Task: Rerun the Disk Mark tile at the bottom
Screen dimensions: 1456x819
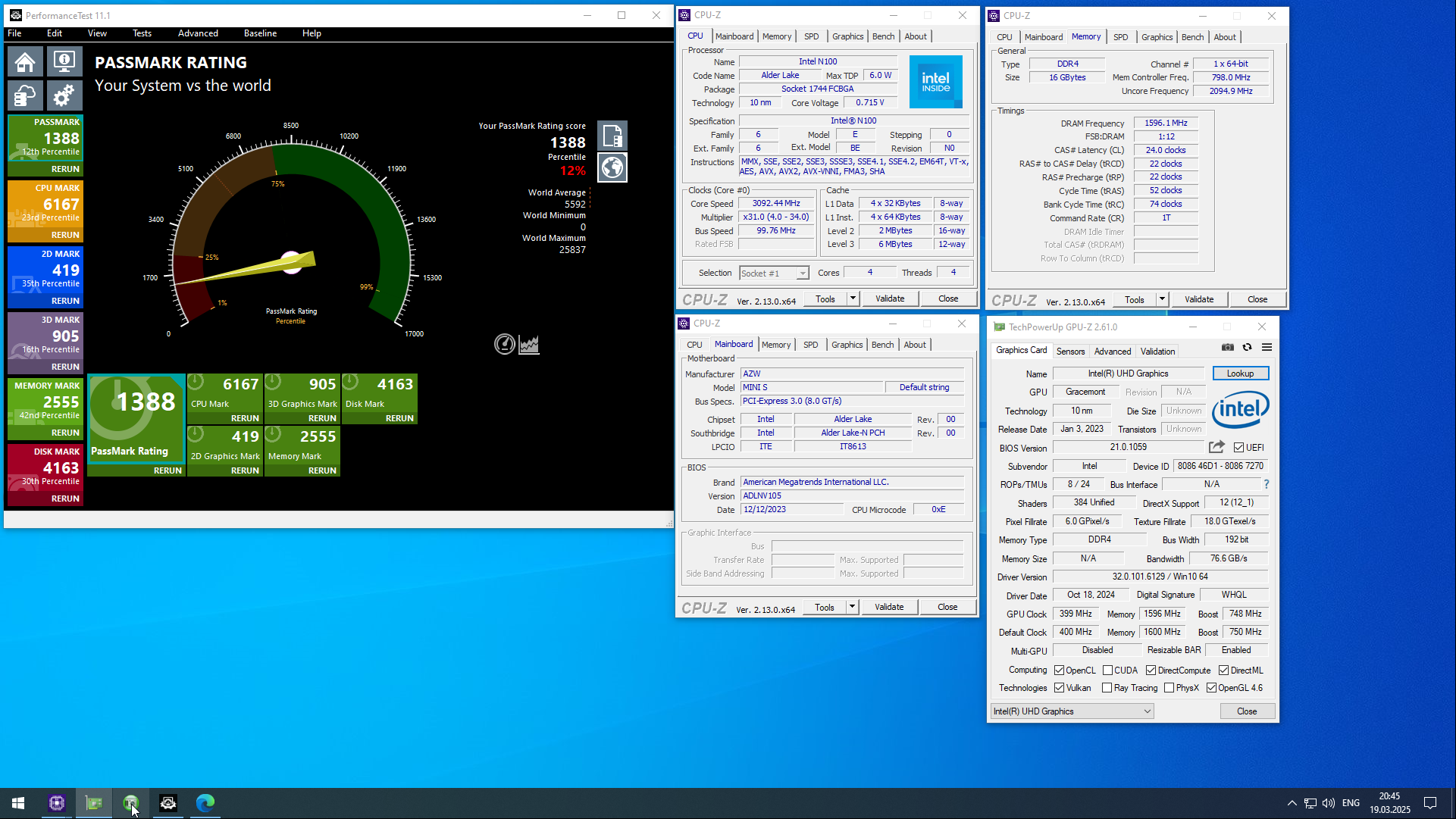Action: 399,418
